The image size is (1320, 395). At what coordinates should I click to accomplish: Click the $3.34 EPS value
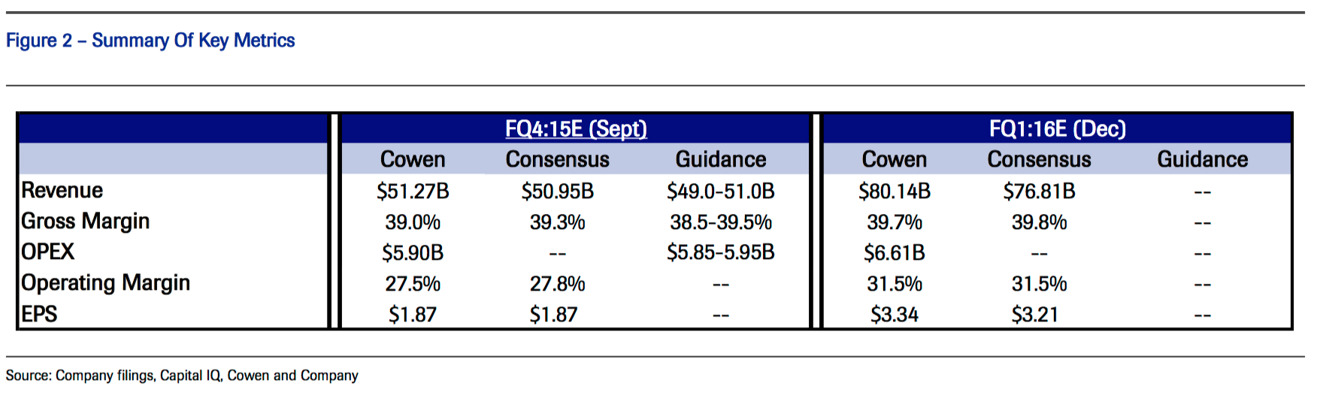[x=894, y=315]
